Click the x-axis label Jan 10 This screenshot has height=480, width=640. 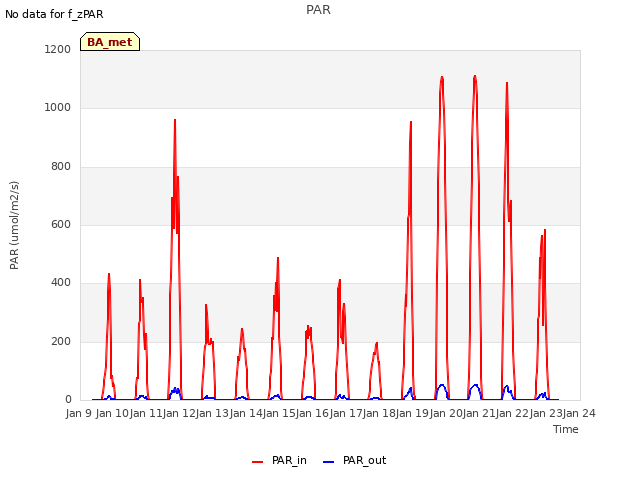(x=112, y=413)
